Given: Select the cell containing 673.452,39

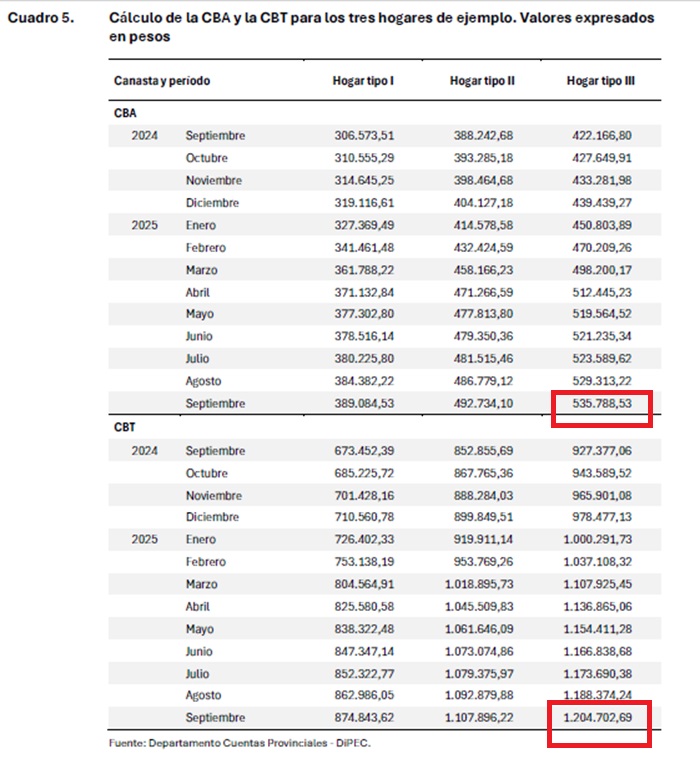Looking at the screenshot, I should (365, 451).
